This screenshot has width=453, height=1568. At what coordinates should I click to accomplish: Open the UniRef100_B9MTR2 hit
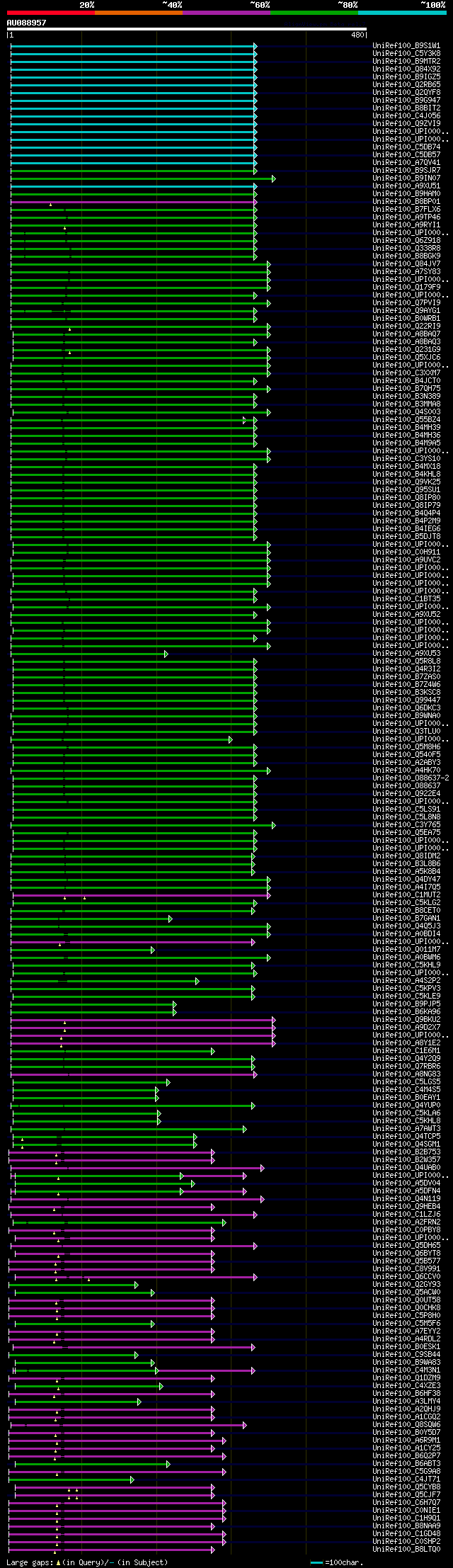[x=406, y=62]
